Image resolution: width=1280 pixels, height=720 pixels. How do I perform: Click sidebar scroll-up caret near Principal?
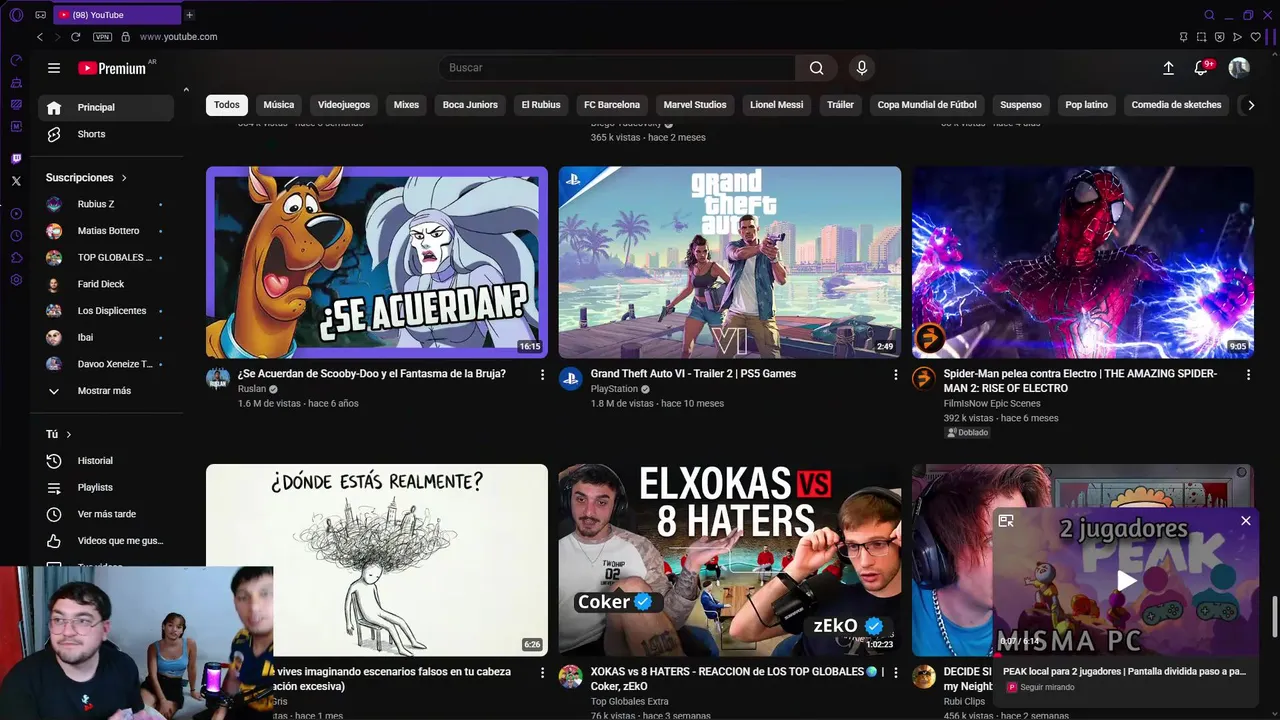185,90
